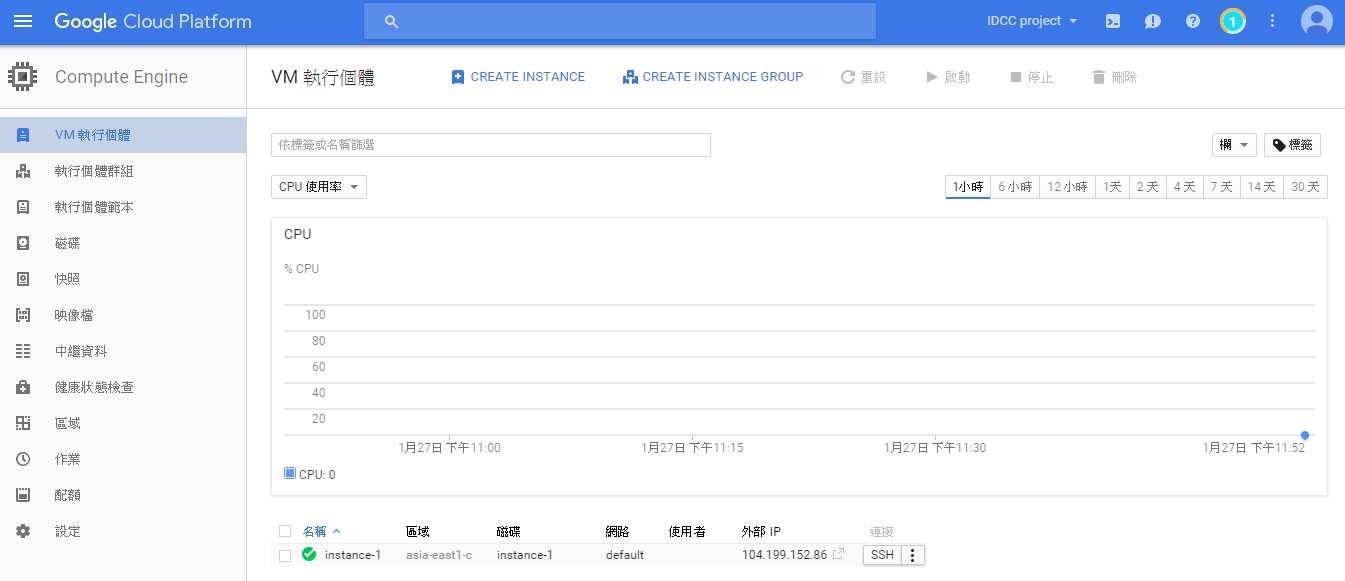This screenshot has width=1345, height=581.
Task: Select the 1天 time range tab
Action: (x=1112, y=187)
